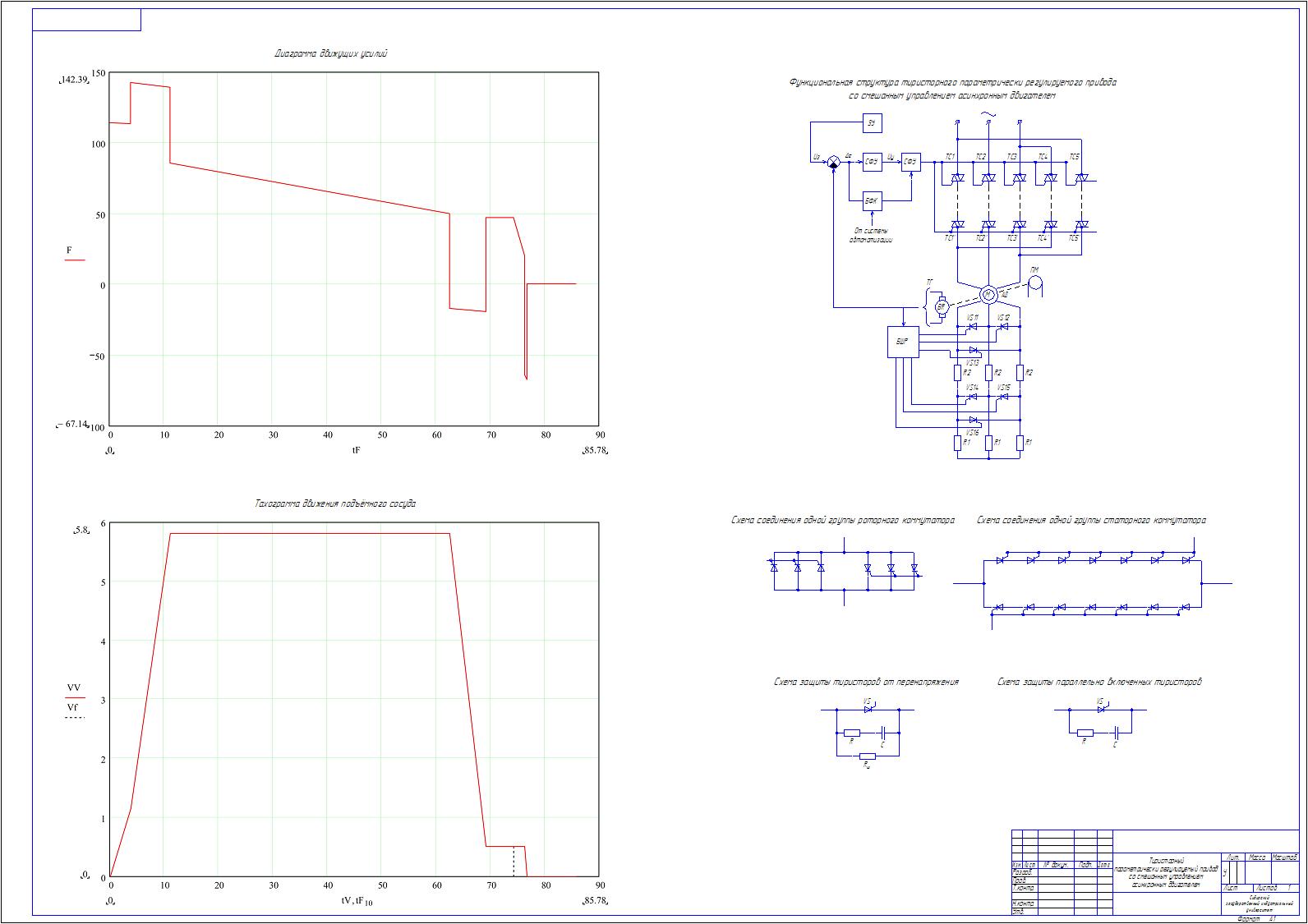This screenshot has height=924, width=1308.
Task: Click the ТГ label near the brace
Action: coord(930,283)
